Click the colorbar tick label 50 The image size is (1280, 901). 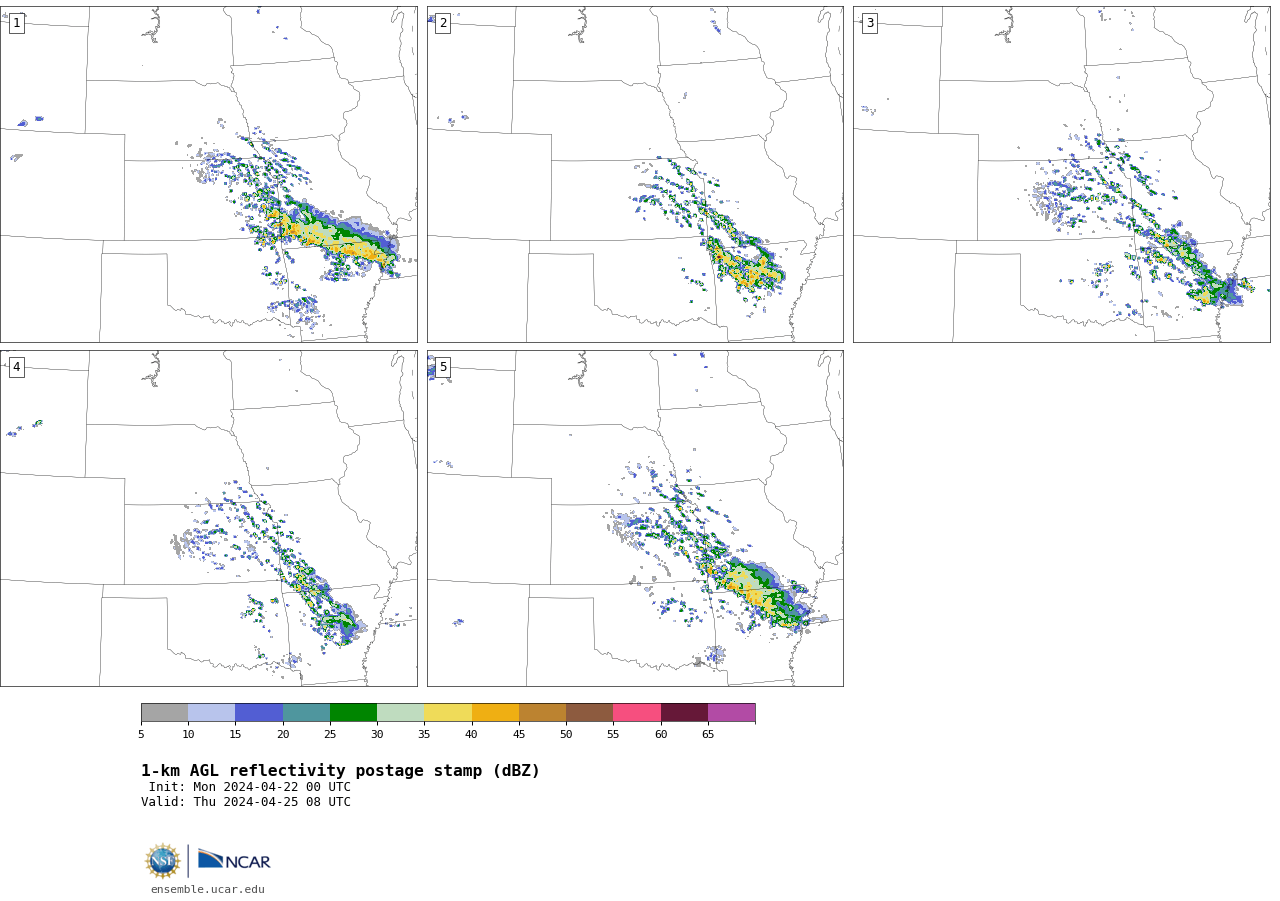566,735
